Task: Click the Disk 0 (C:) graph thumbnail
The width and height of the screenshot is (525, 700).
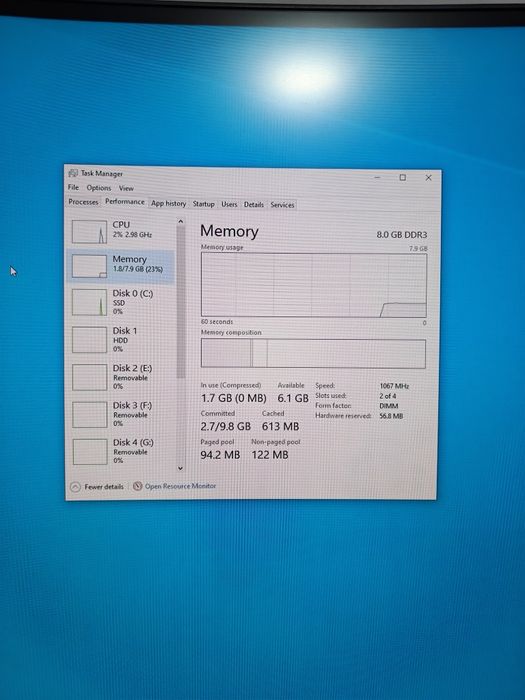Action: pyautogui.click(x=89, y=302)
